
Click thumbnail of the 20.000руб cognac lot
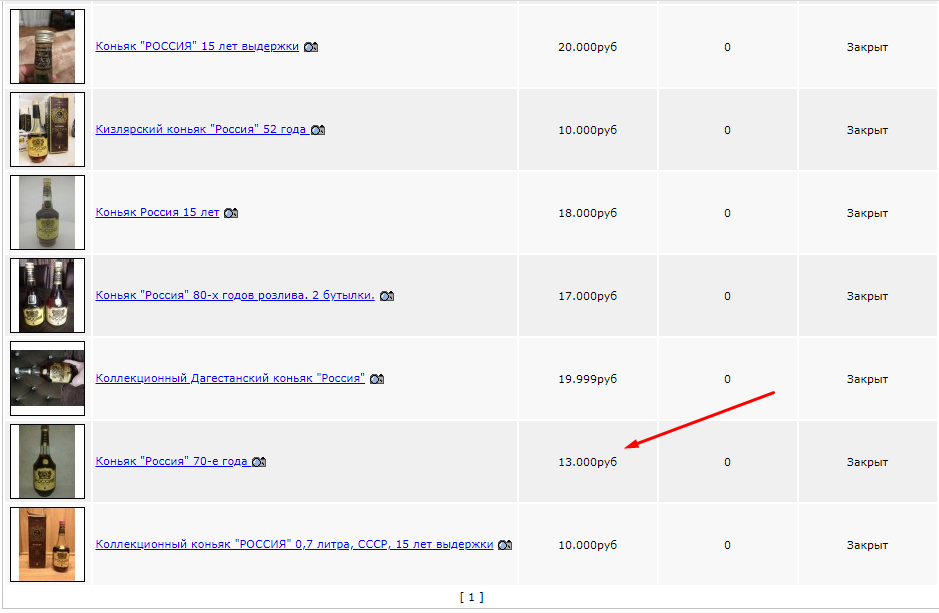pyautogui.click(x=48, y=47)
